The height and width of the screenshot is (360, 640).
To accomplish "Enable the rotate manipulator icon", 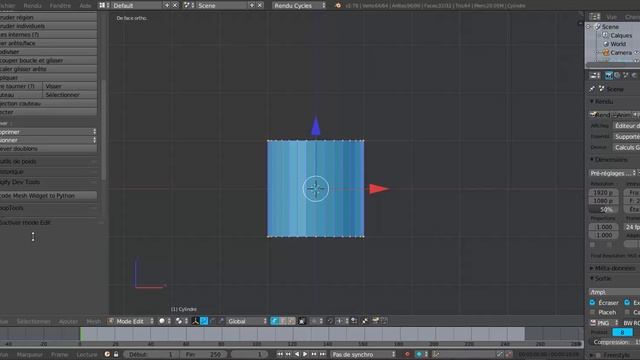I will [213, 321].
